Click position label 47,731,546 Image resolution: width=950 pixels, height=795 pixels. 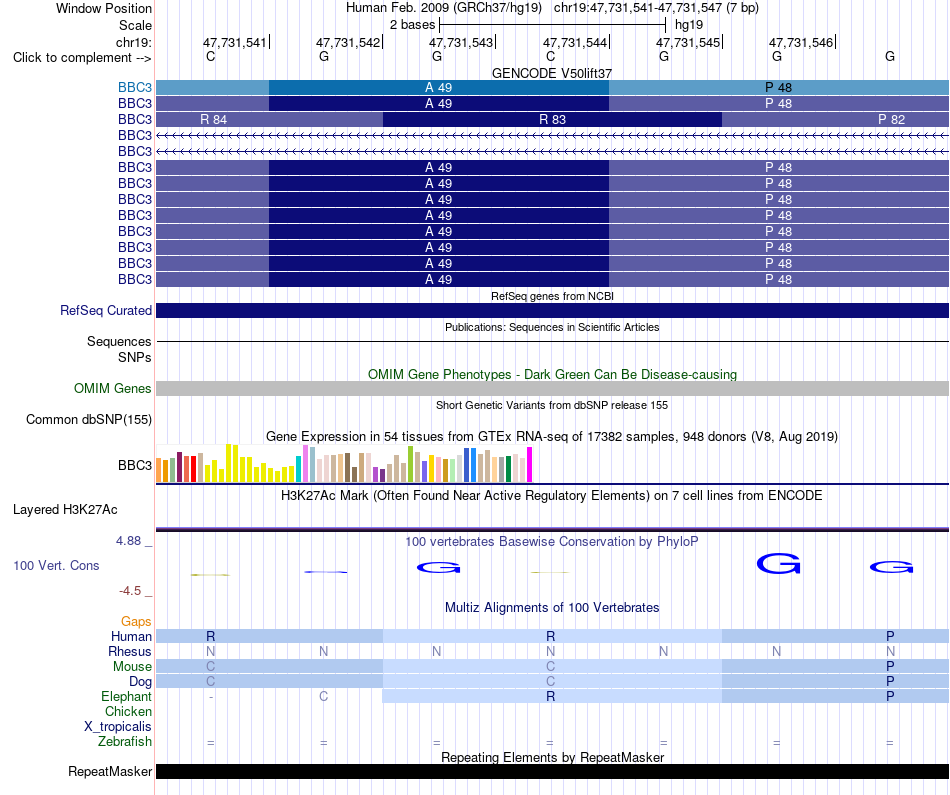pos(801,42)
